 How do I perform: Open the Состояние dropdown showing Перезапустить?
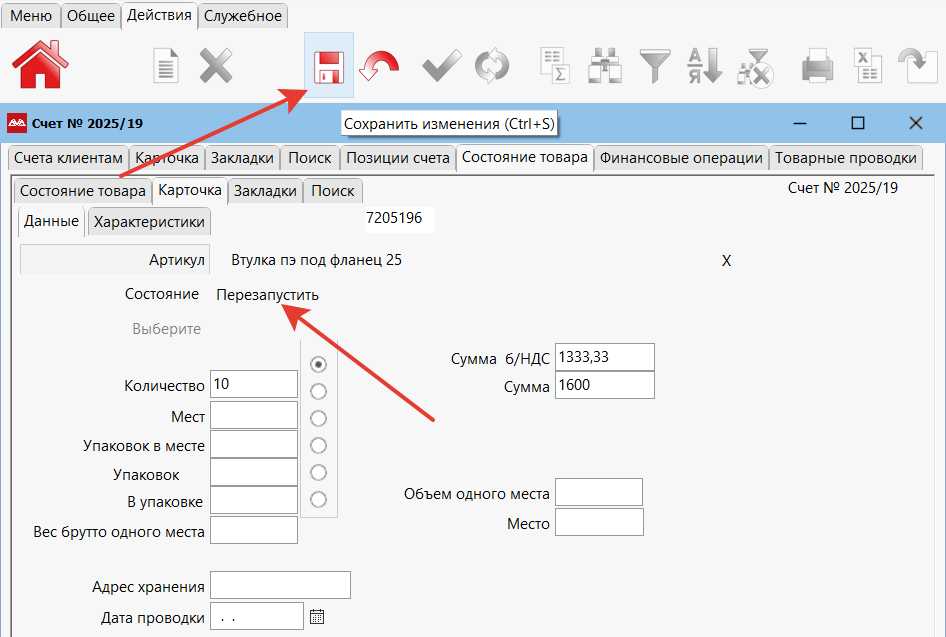pos(268,295)
